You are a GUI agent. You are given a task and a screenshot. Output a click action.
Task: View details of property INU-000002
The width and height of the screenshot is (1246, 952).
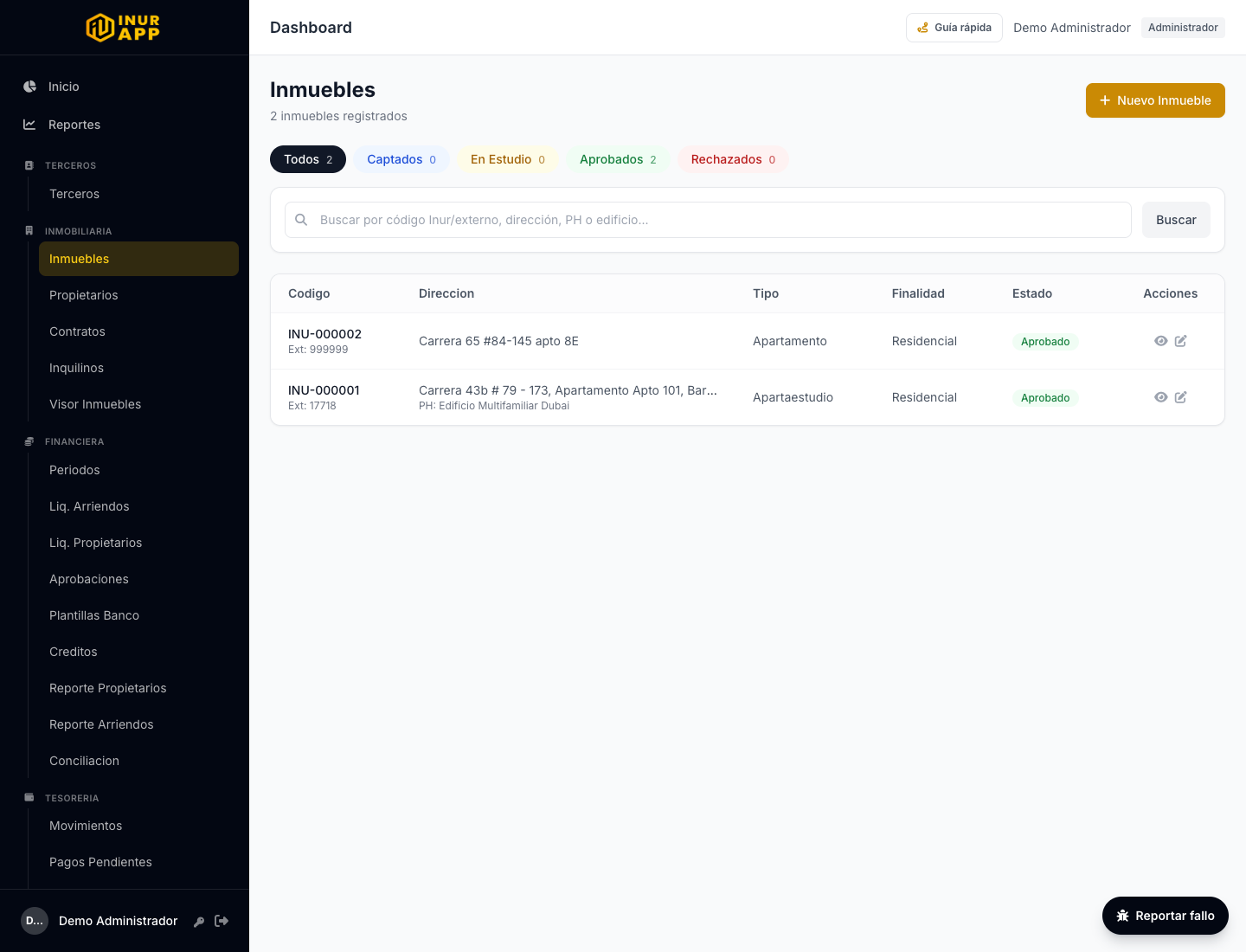(1161, 341)
